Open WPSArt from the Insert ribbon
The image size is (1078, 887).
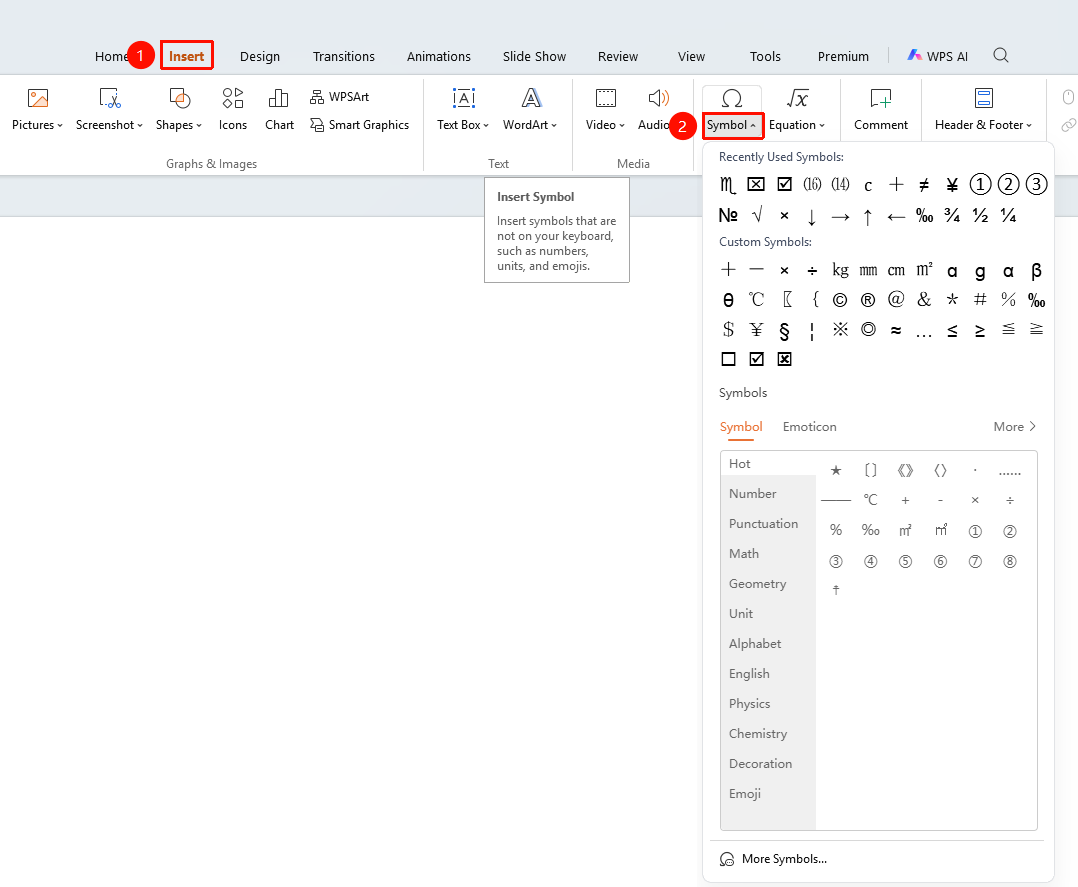click(x=340, y=97)
